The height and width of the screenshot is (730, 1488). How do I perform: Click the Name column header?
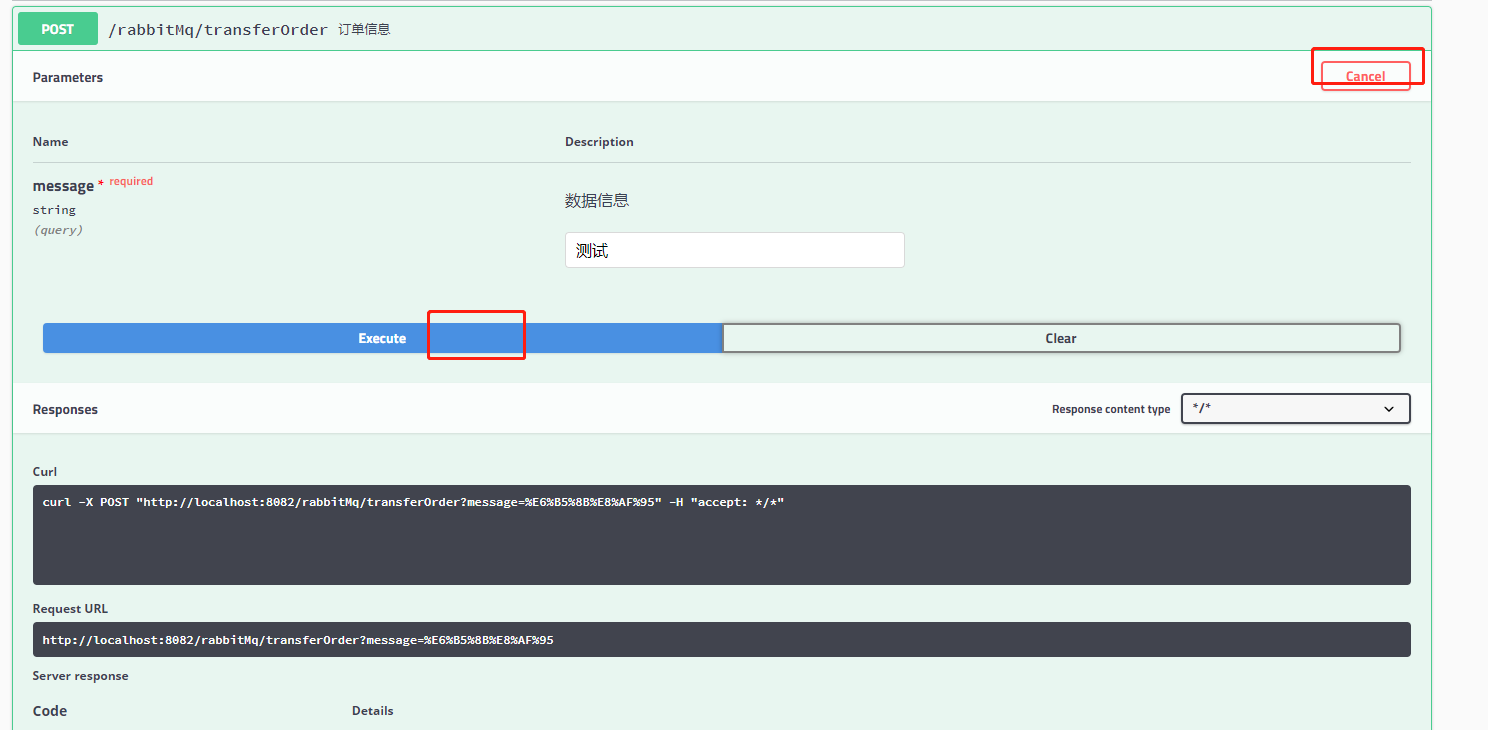pos(51,142)
